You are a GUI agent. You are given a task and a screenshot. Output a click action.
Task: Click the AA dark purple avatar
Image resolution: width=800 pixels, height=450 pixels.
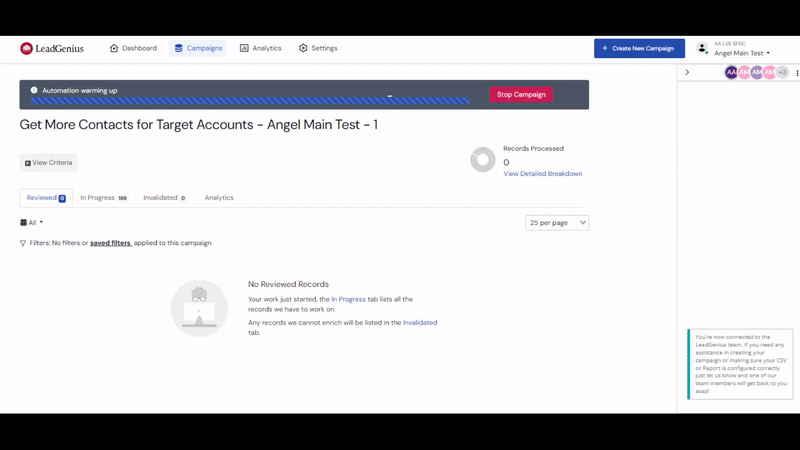(731, 72)
